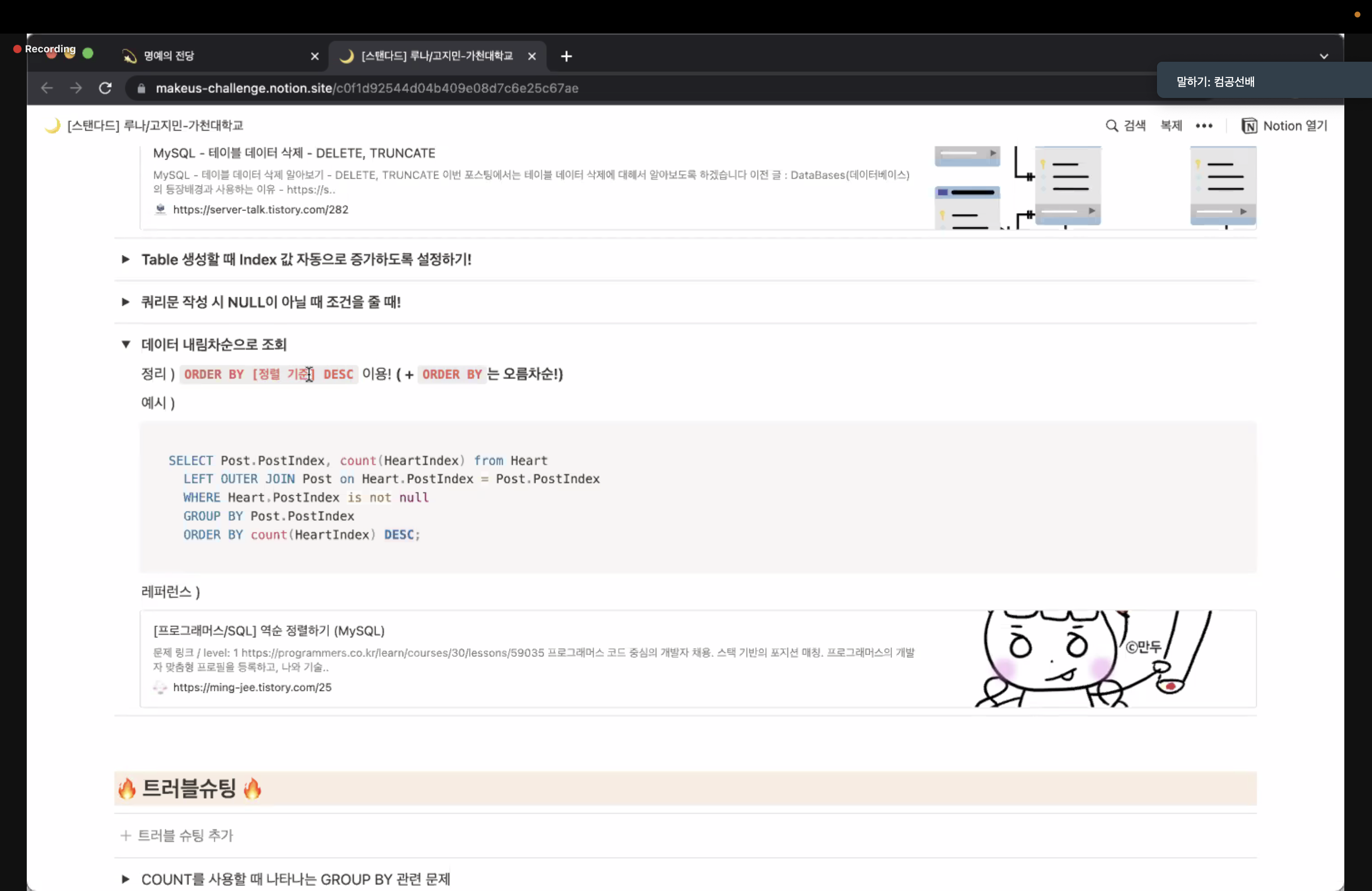Click the ORDER BY 는 오름차순 code text
This screenshot has width=1372, height=891.
point(452,375)
